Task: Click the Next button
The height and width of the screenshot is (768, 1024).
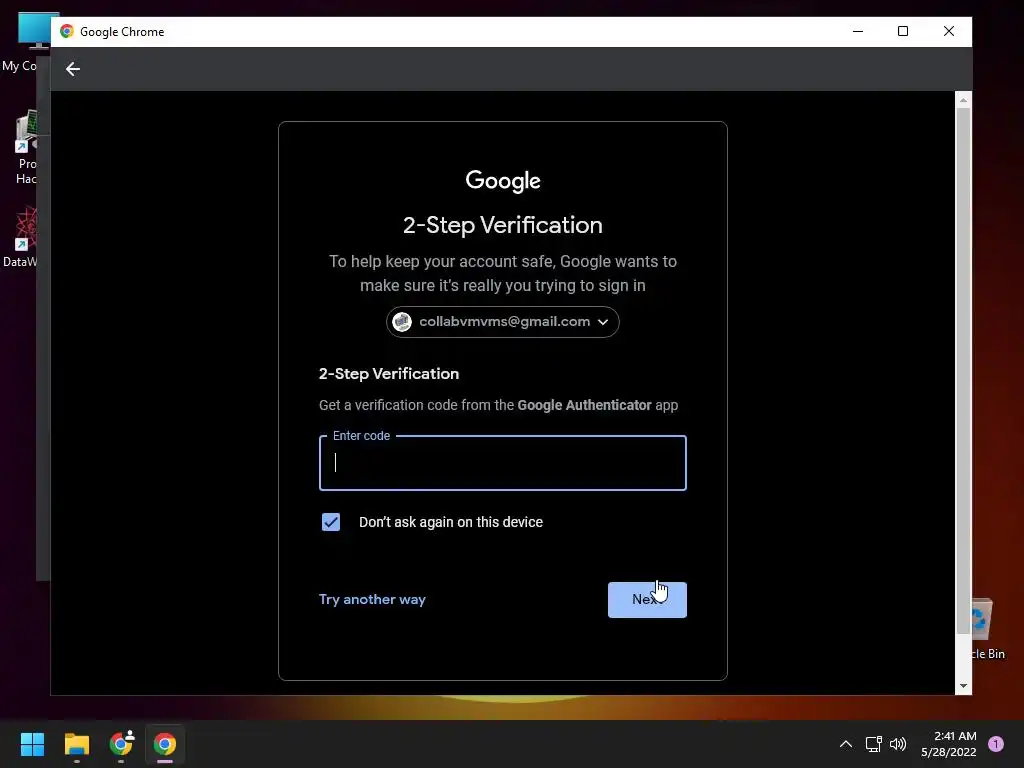Action: pyautogui.click(x=647, y=600)
